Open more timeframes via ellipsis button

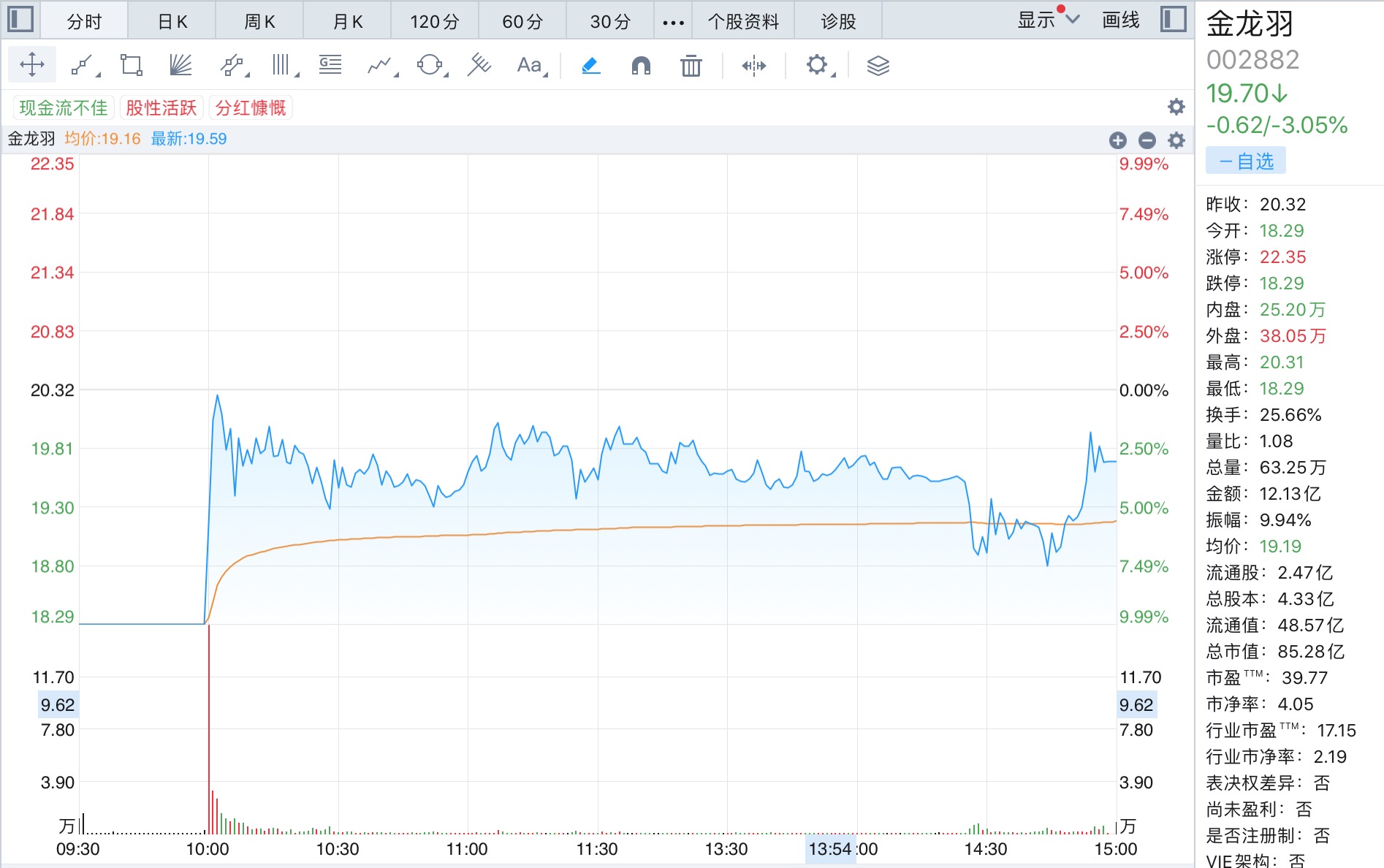point(673,22)
